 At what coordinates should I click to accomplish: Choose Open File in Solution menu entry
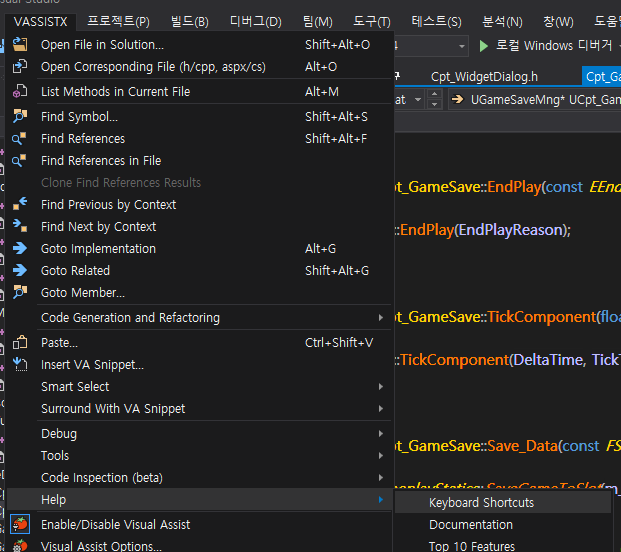(200, 44)
